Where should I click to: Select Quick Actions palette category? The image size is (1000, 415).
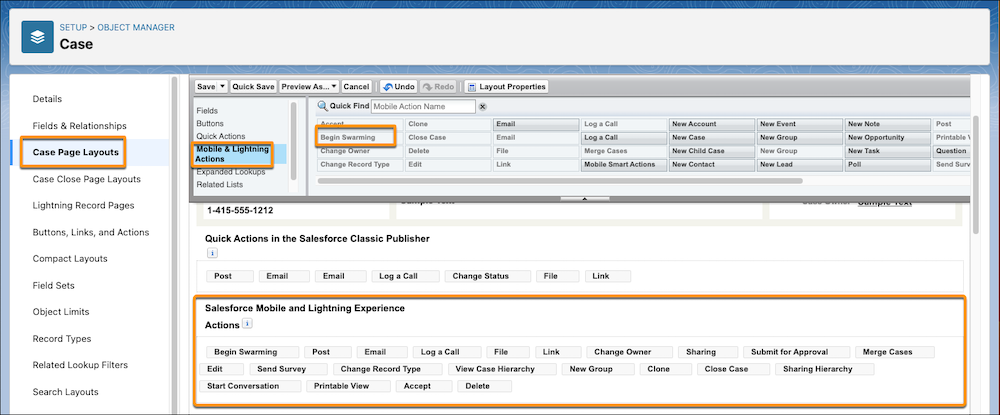tap(221, 136)
